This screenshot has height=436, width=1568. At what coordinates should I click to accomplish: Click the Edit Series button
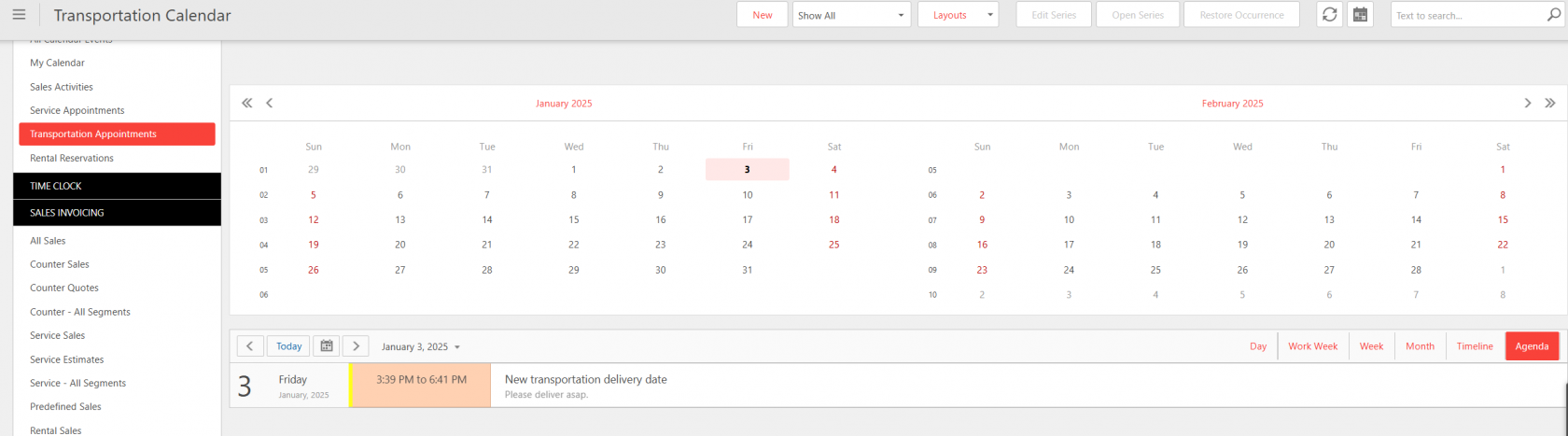(x=1054, y=15)
